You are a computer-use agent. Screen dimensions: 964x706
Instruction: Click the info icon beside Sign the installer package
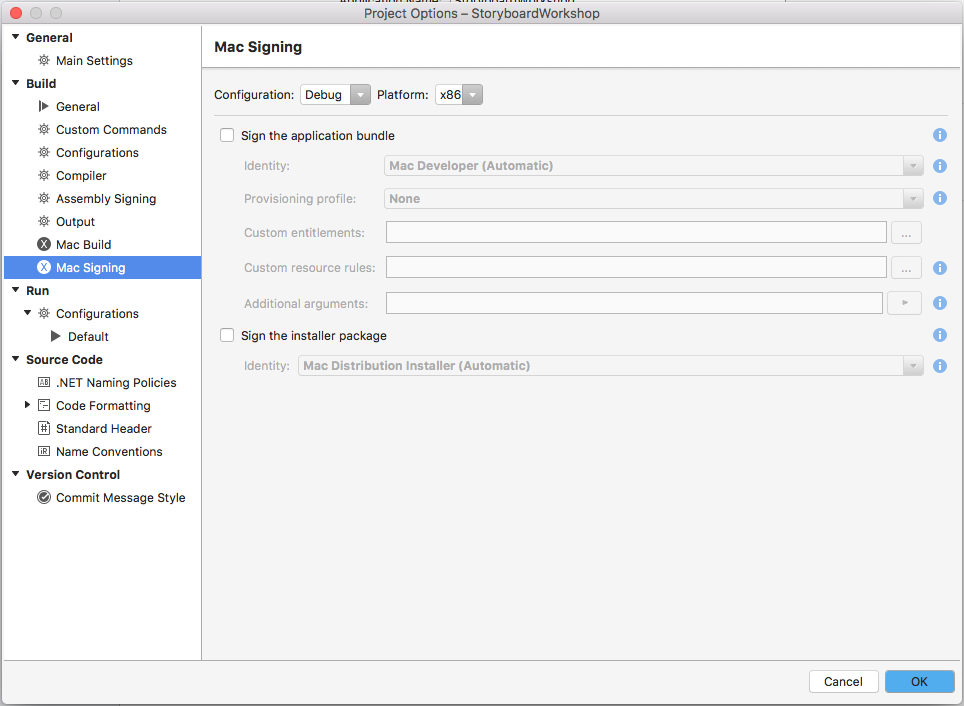(x=940, y=336)
